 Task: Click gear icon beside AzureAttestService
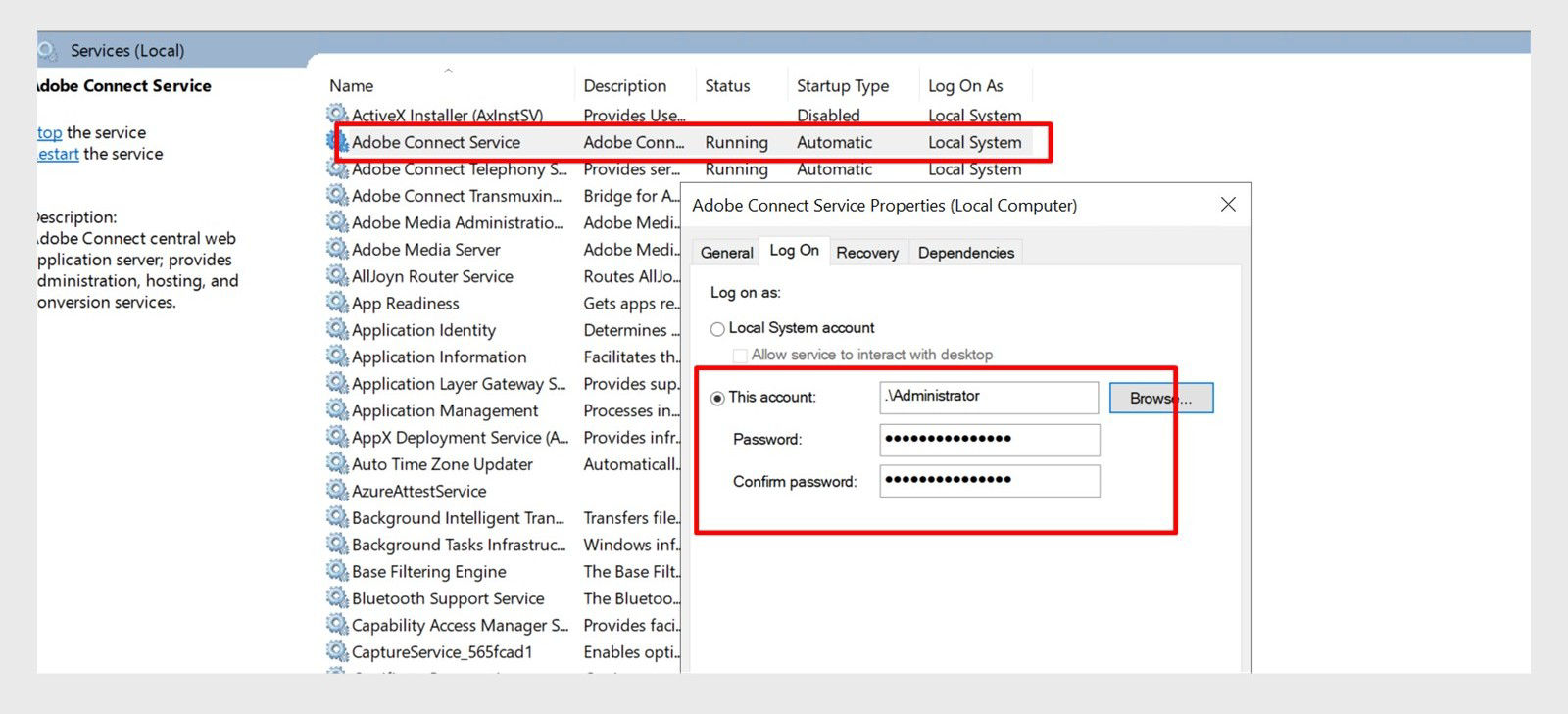tap(337, 491)
